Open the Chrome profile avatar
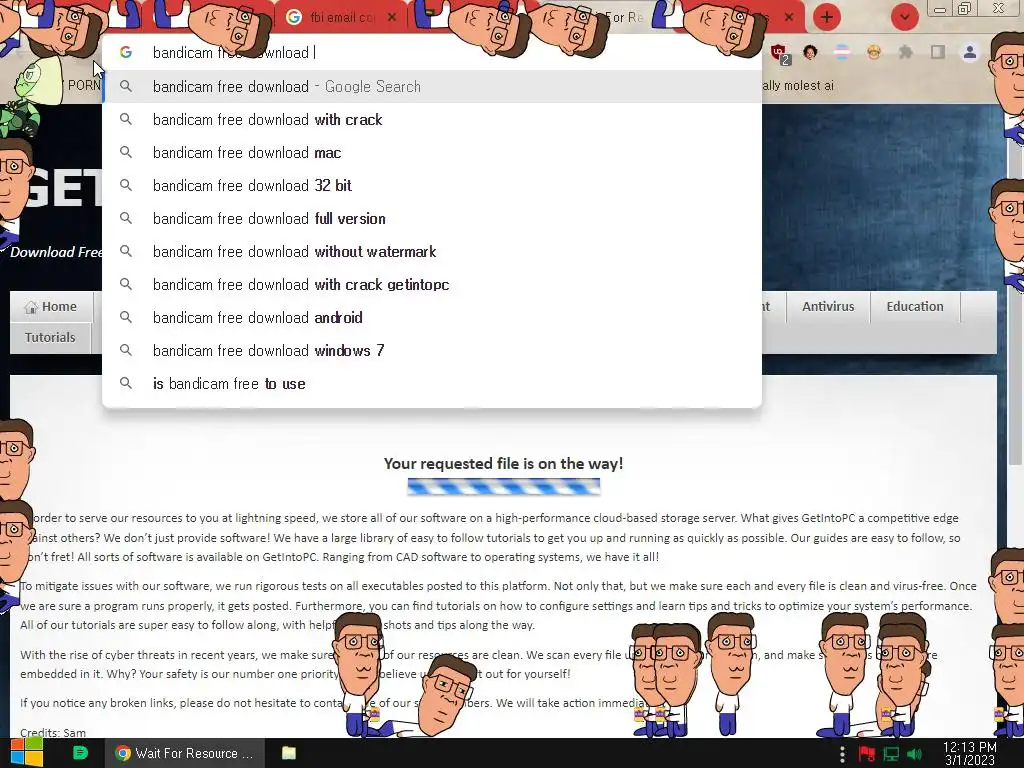1024x768 pixels. 970,52
